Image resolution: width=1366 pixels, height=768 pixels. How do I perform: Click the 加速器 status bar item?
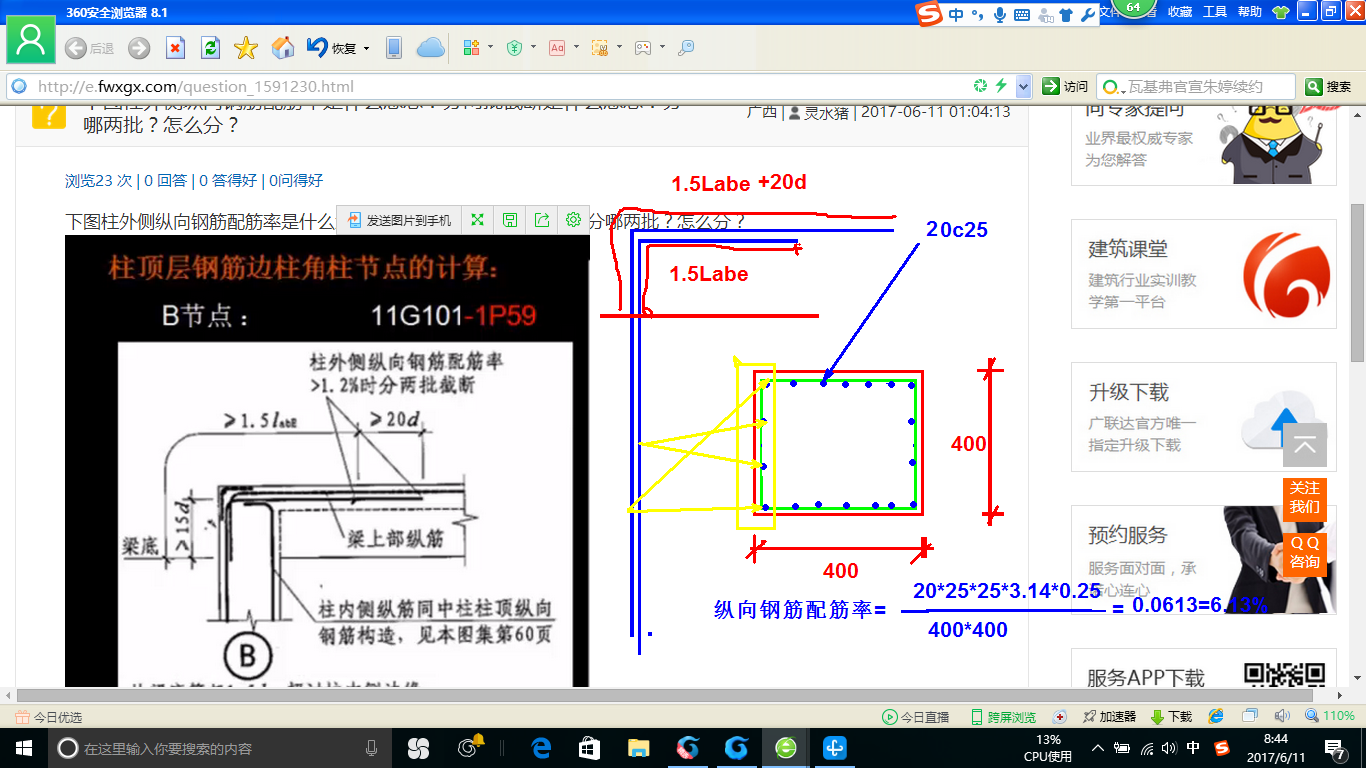pyautogui.click(x=1109, y=717)
